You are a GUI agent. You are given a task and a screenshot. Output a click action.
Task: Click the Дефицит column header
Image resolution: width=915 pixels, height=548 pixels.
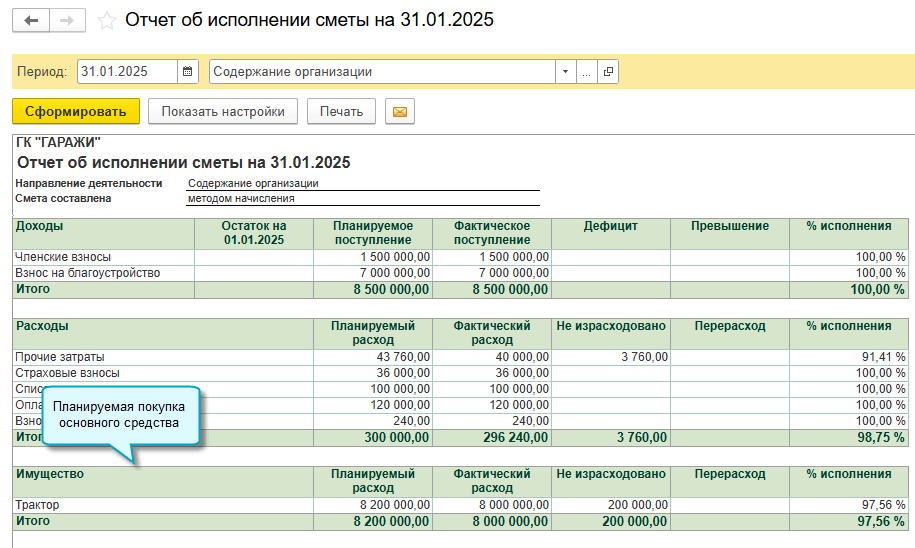point(611,233)
